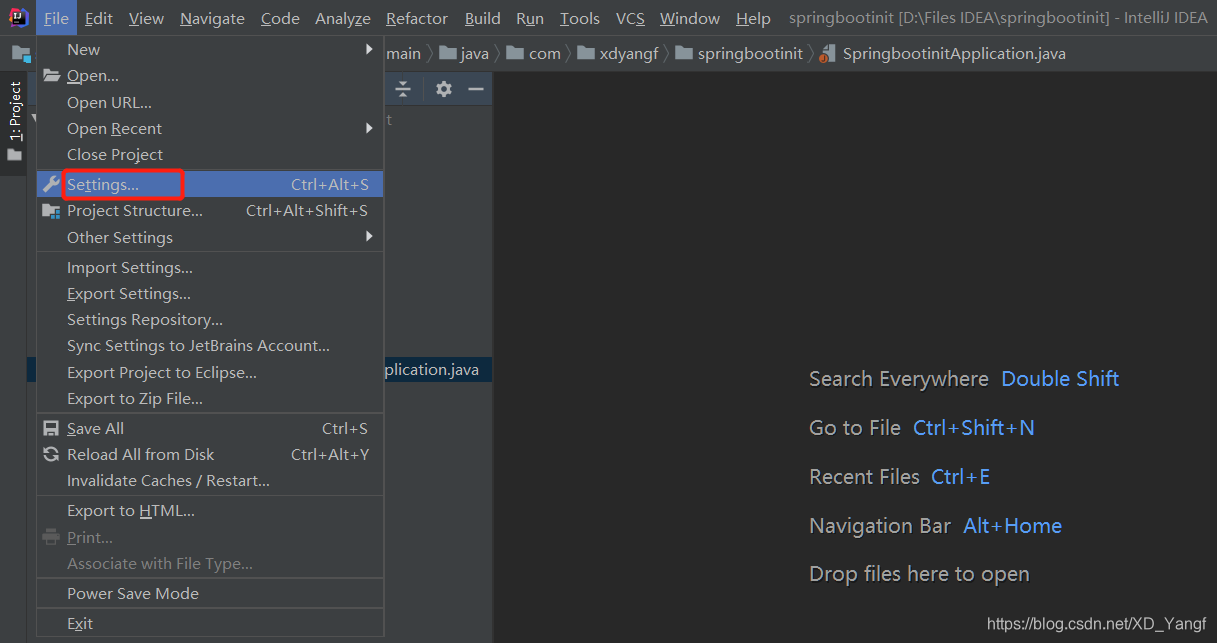Open the View menu
The height and width of the screenshot is (643, 1217).
coord(146,18)
